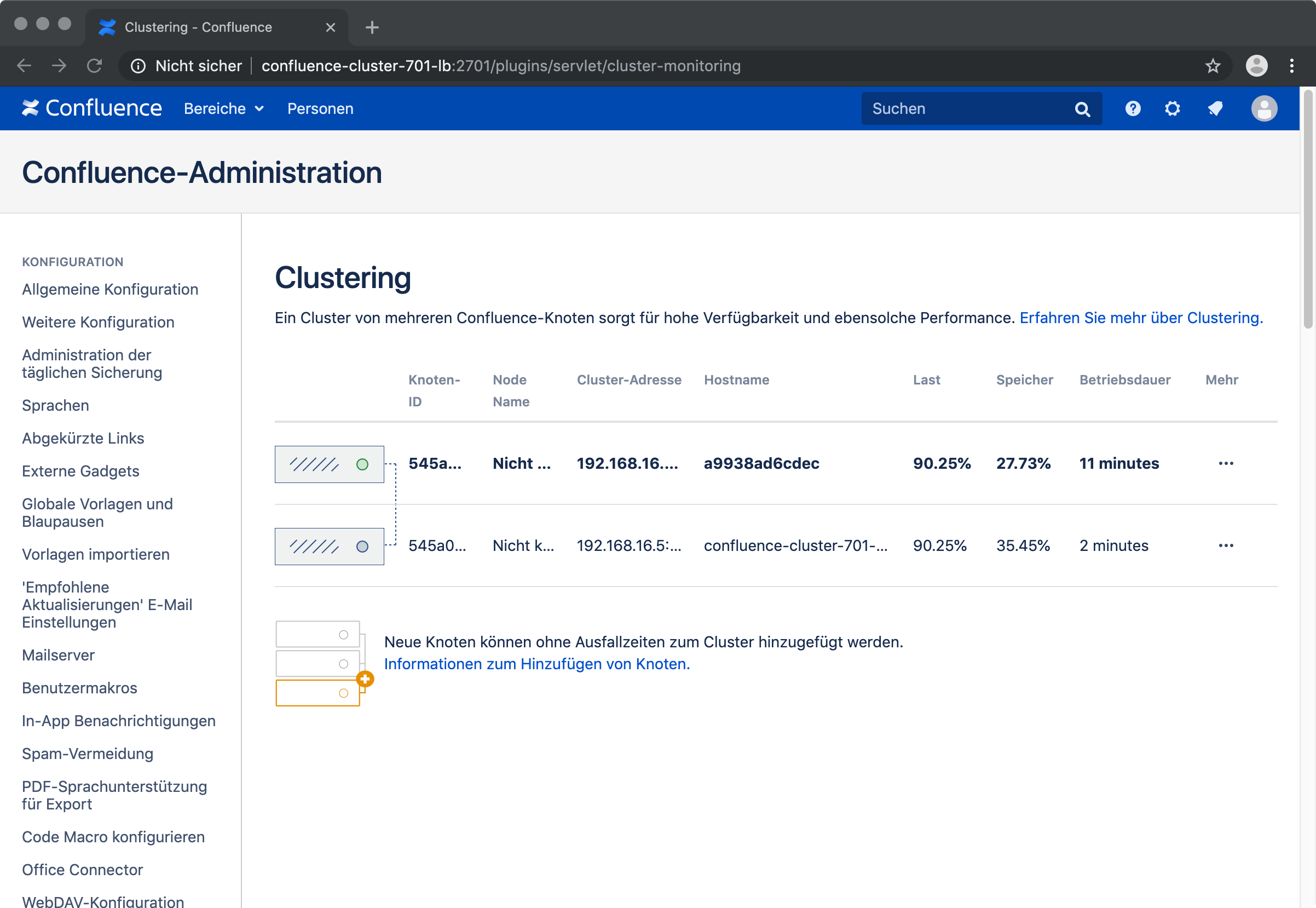The height and width of the screenshot is (908, 1316).
Task: Open more actions for the 2 minutes node
Action: (x=1226, y=545)
